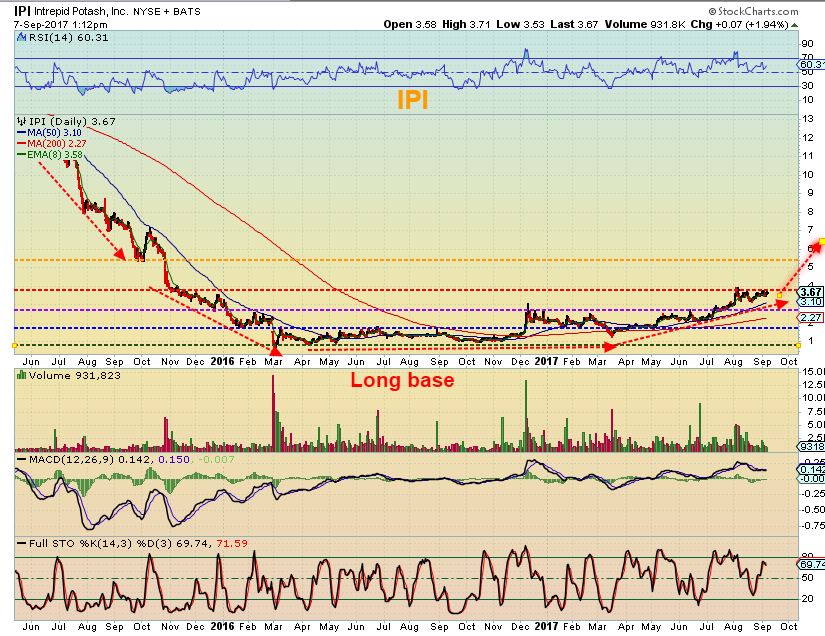Click the green -0.007 MACD histogram value
Image resolution: width=825 pixels, height=636 pixels.
(x=215, y=459)
